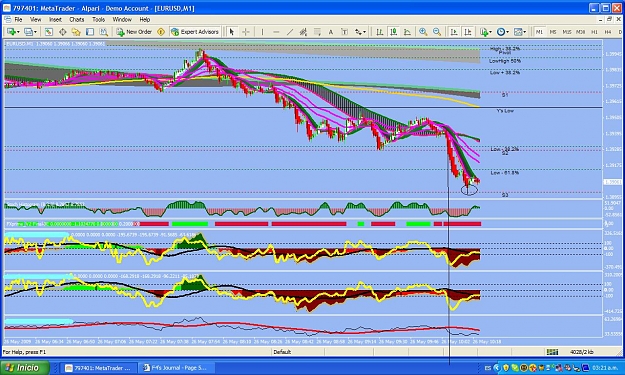The height and width of the screenshot is (375, 625).
Task: Expand the Templates dropdown arrow
Action: (x=525, y=32)
